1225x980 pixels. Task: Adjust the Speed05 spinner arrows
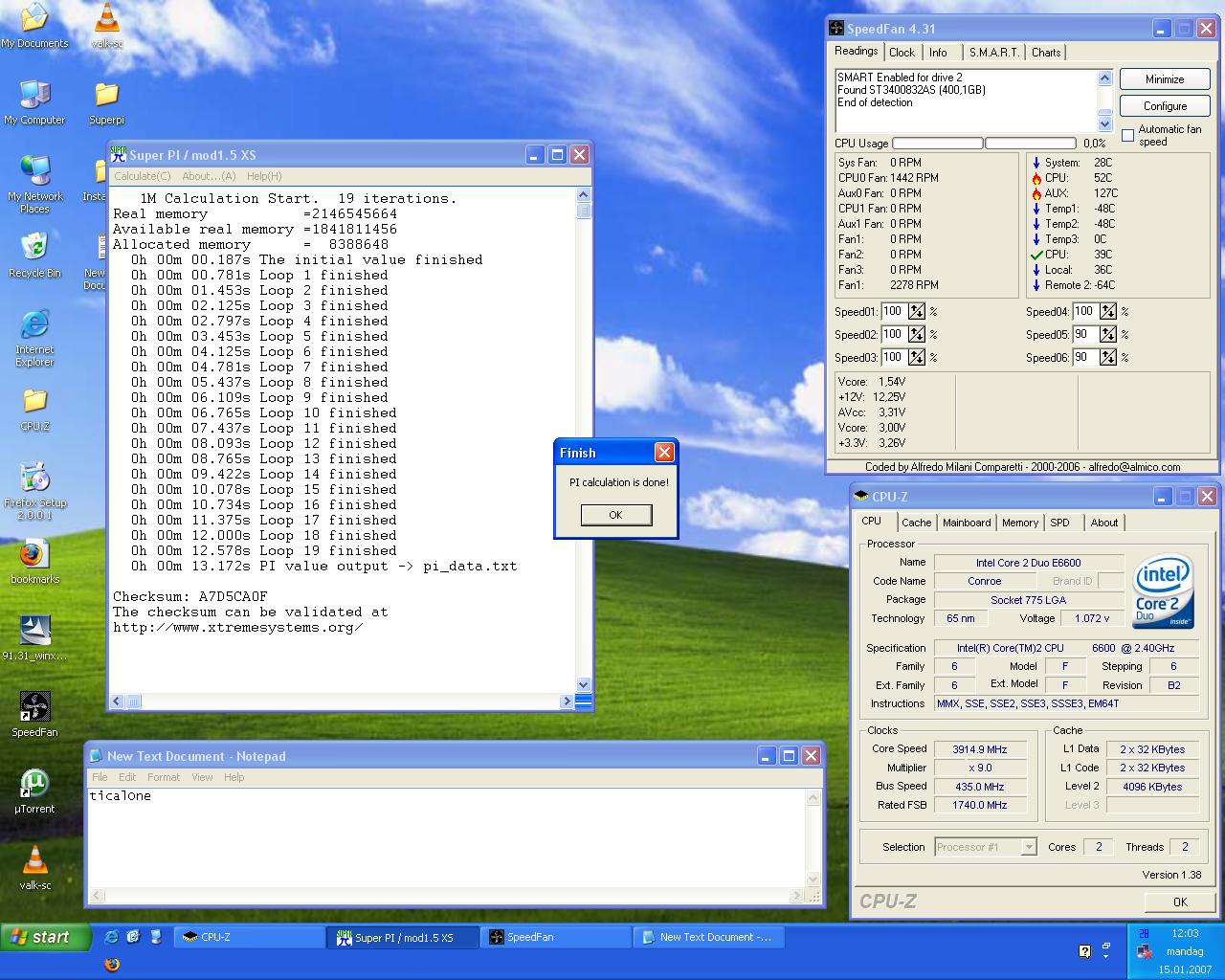click(x=1108, y=334)
